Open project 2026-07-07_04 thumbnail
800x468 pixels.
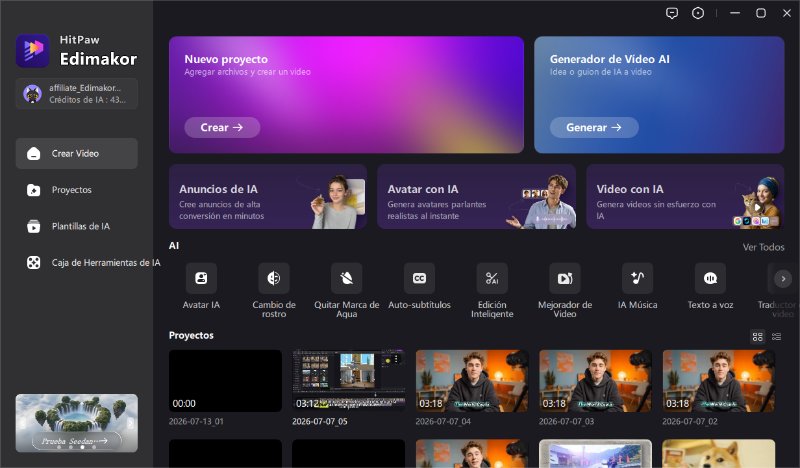(x=472, y=381)
